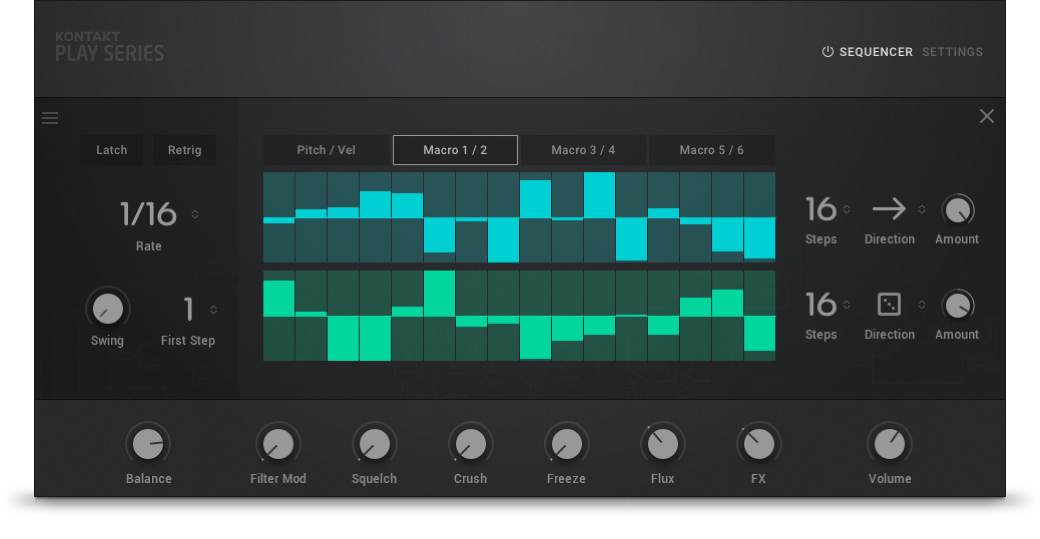Open the hamburger menu icon
1040x539 pixels.
(50, 118)
